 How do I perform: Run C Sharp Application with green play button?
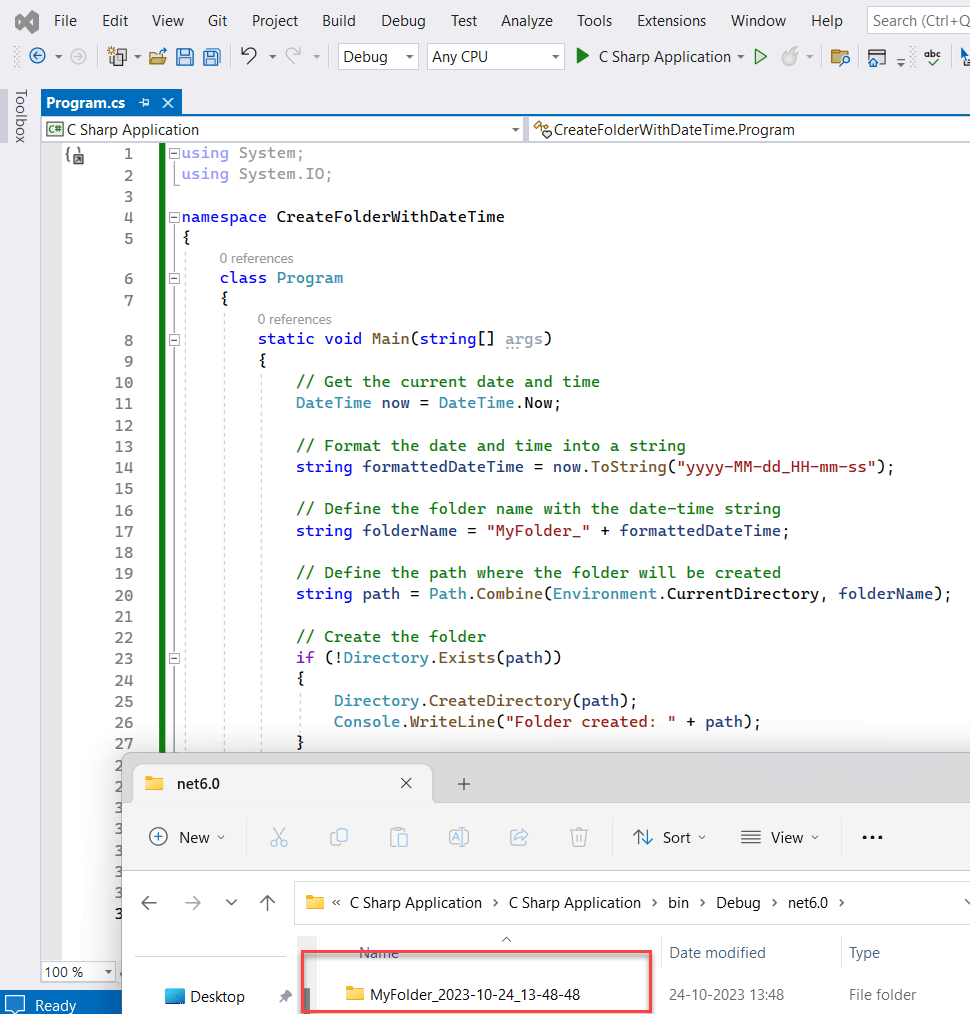[583, 57]
